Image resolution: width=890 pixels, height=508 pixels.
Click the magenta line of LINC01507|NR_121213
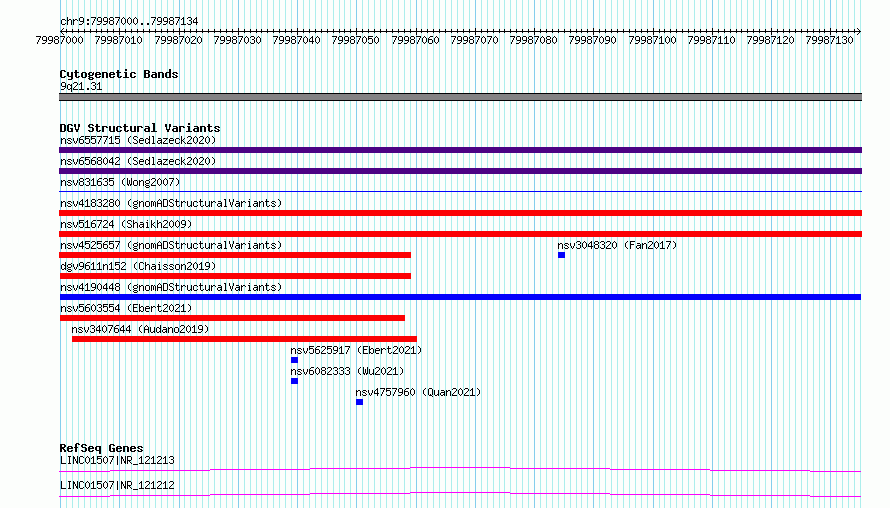click(x=460, y=469)
